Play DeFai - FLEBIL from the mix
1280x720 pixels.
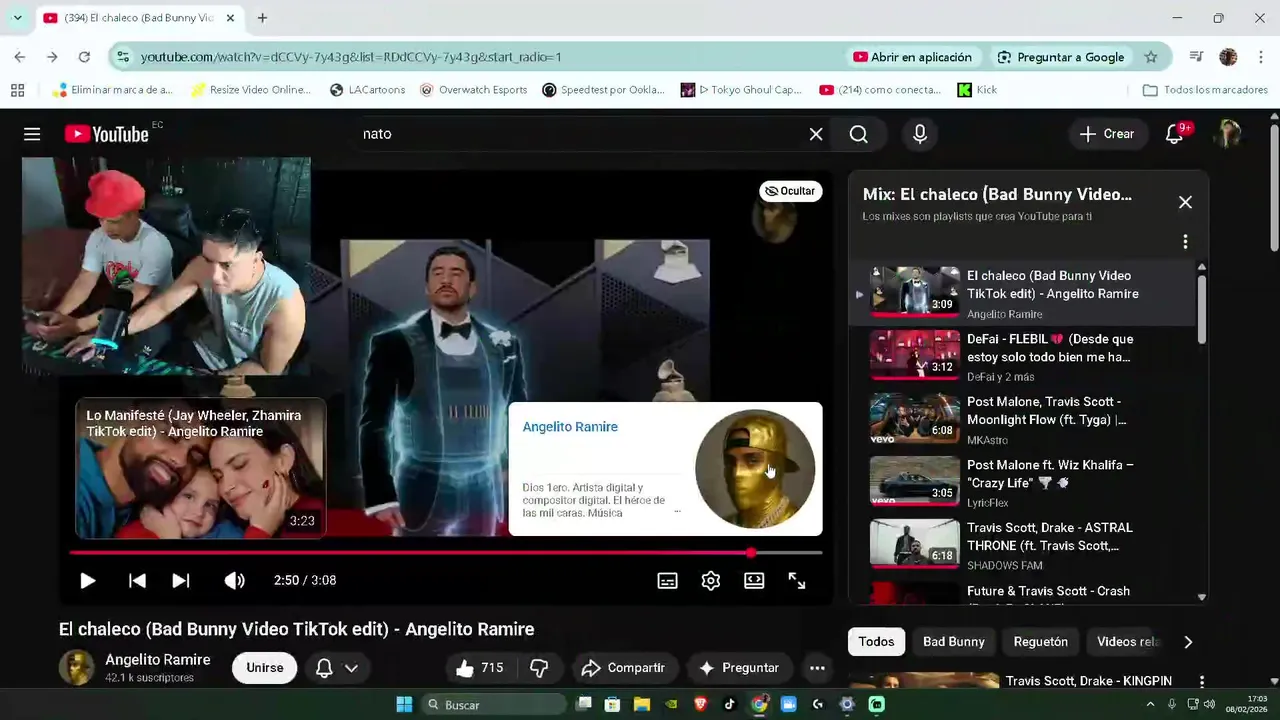click(1023, 357)
